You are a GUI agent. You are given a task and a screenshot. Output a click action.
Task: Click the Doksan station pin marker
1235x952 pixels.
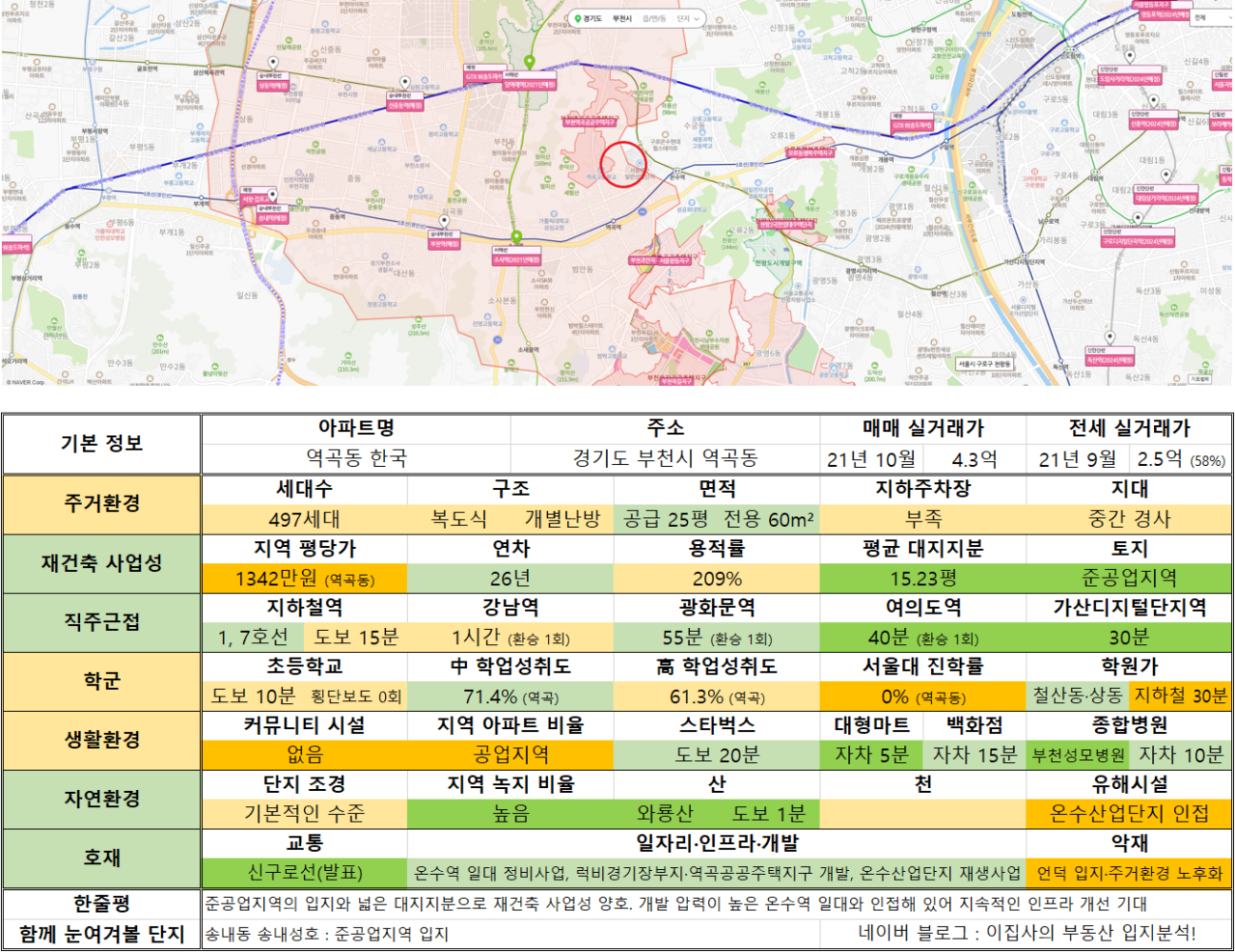(x=1109, y=339)
